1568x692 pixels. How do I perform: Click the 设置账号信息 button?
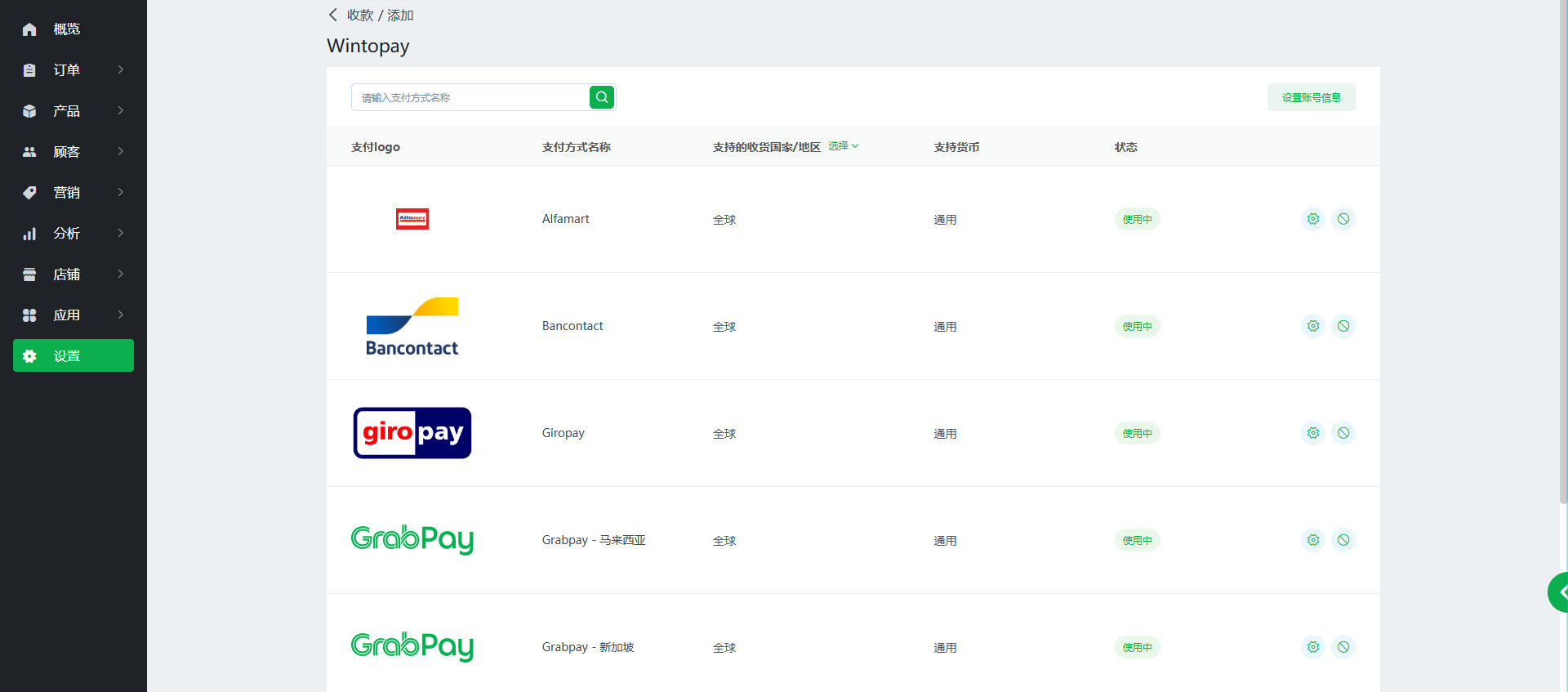[x=1311, y=97]
